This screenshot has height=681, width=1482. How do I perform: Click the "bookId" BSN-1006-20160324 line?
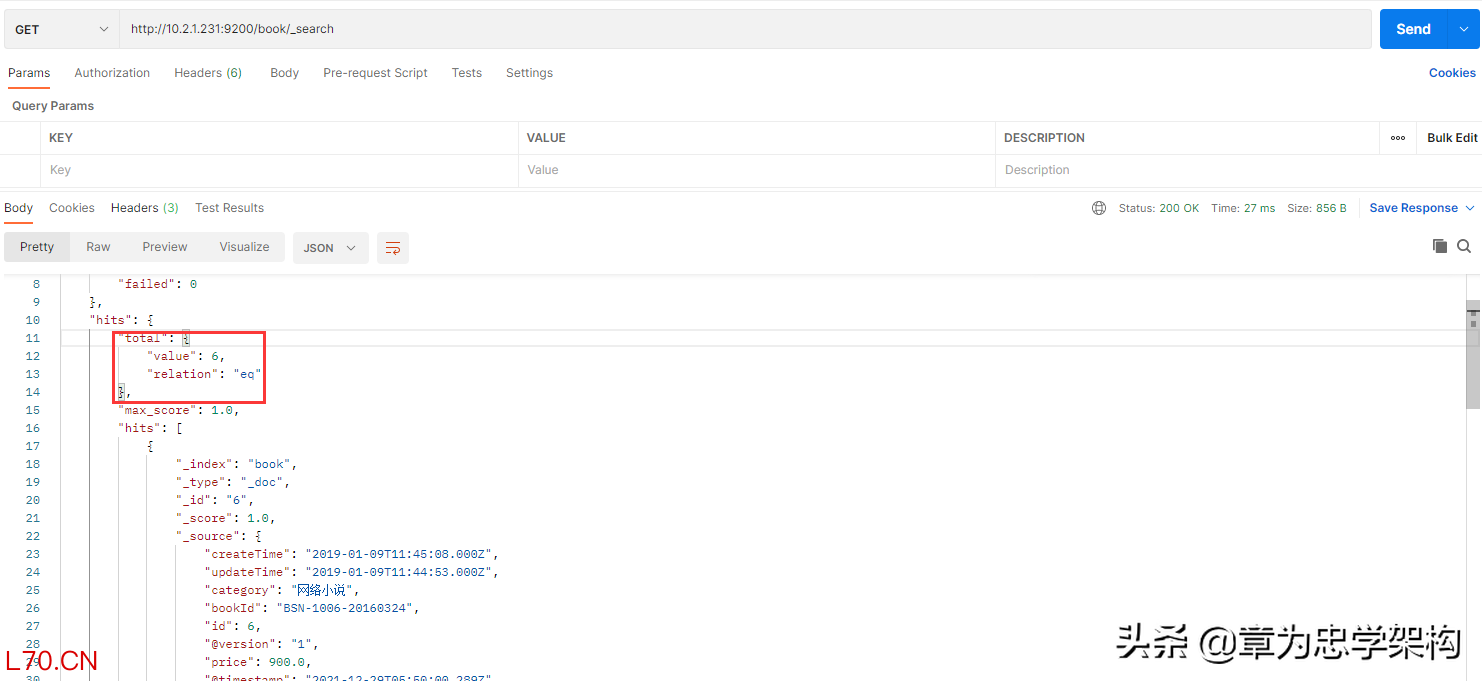312,608
